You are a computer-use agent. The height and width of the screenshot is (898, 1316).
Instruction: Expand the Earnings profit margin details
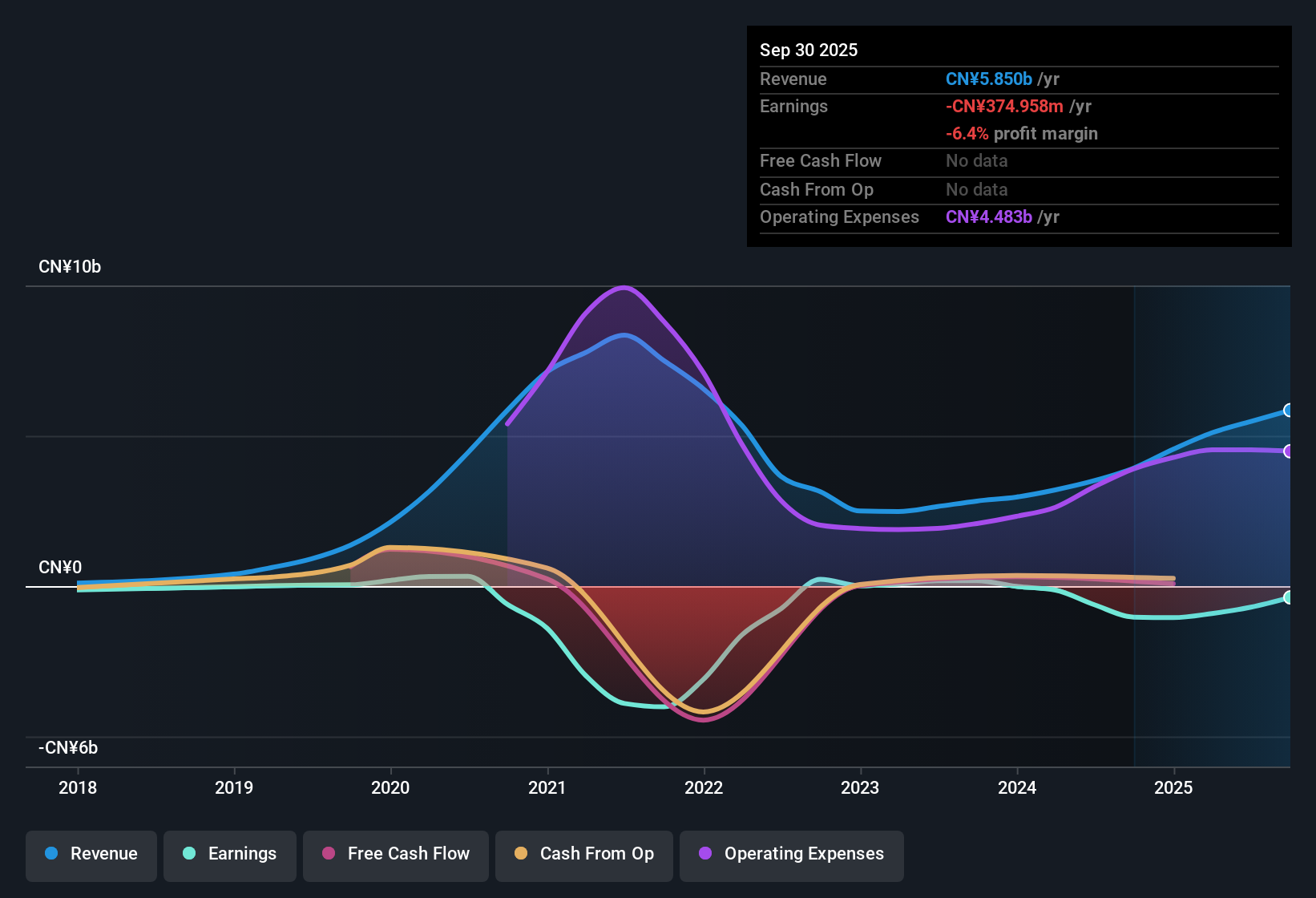coord(1022,133)
